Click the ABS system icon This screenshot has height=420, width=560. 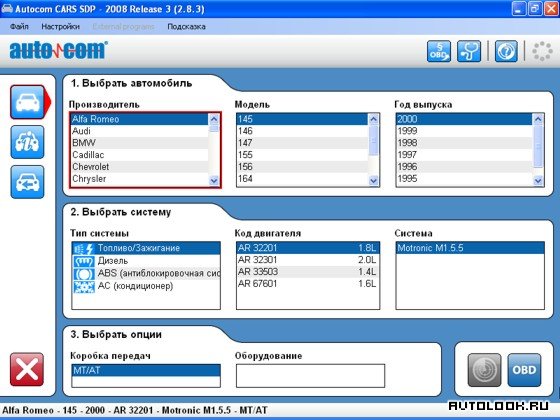(84, 274)
